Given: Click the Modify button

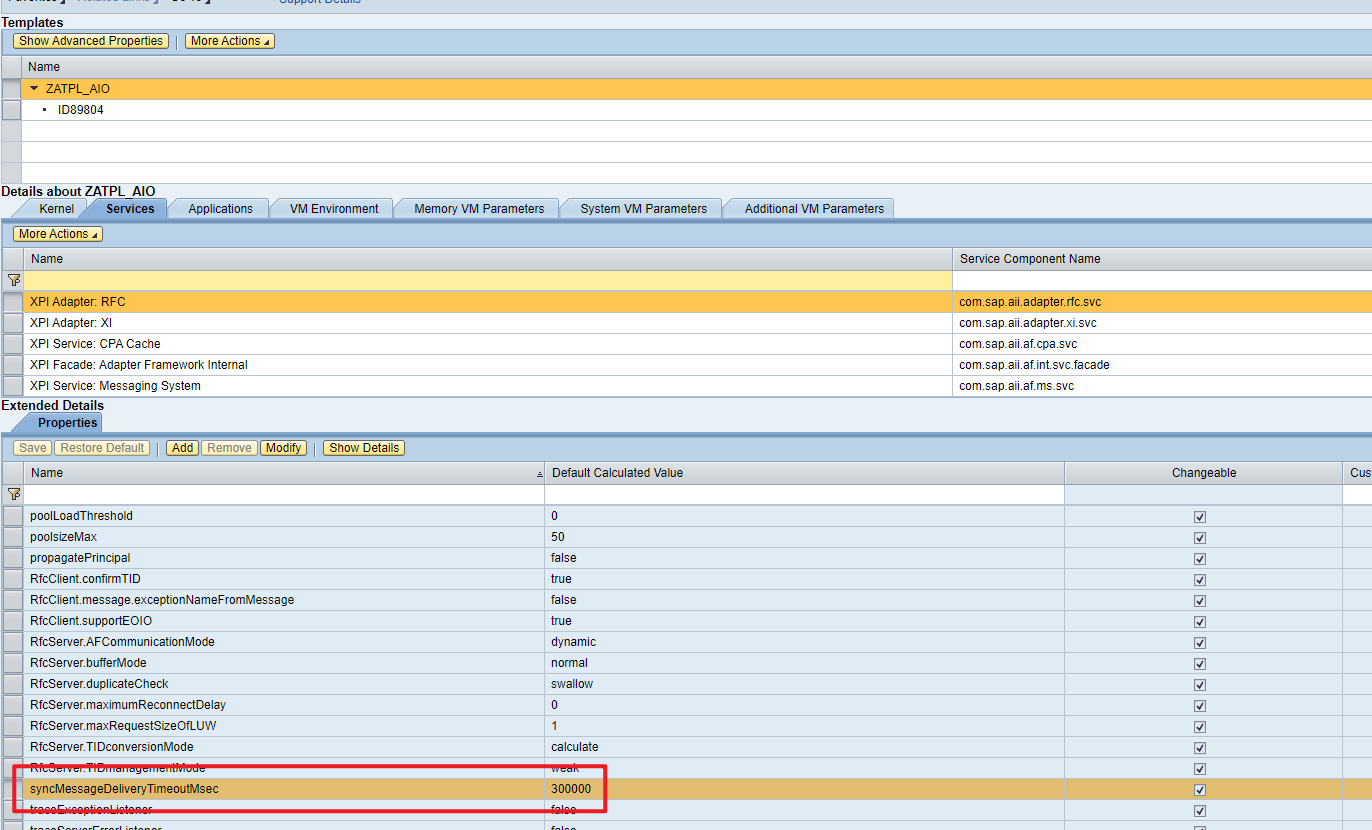Looking at the screenshot, I should (283, 447).
